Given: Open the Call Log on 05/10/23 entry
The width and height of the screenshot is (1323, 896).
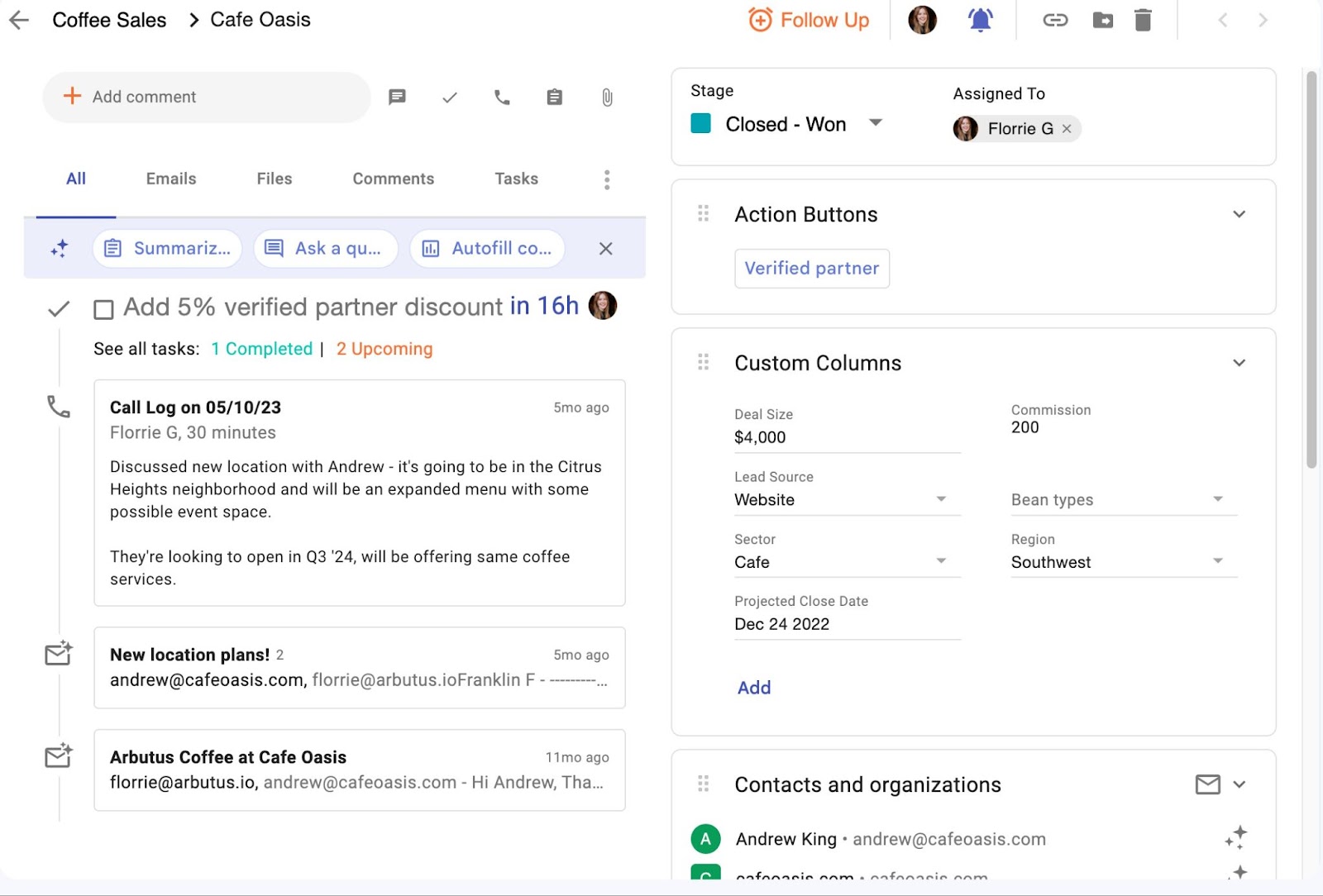Looking at the screenshot, I should 360,493.
